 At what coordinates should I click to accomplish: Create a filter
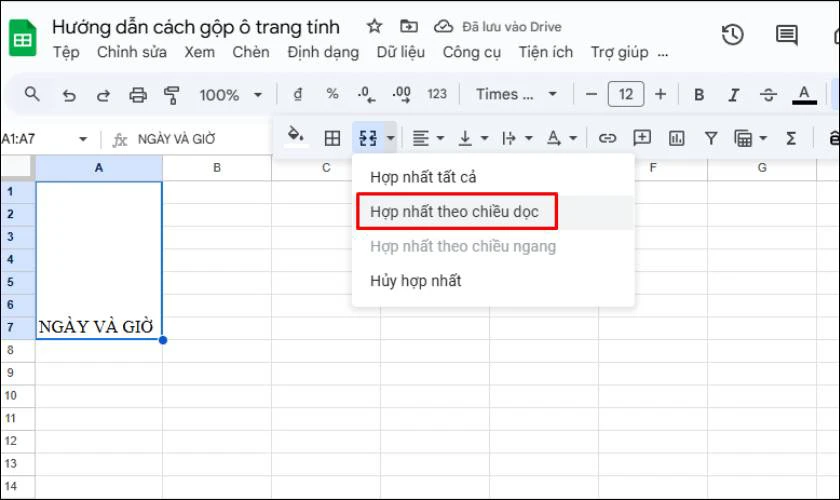click(x=711, y=138)
